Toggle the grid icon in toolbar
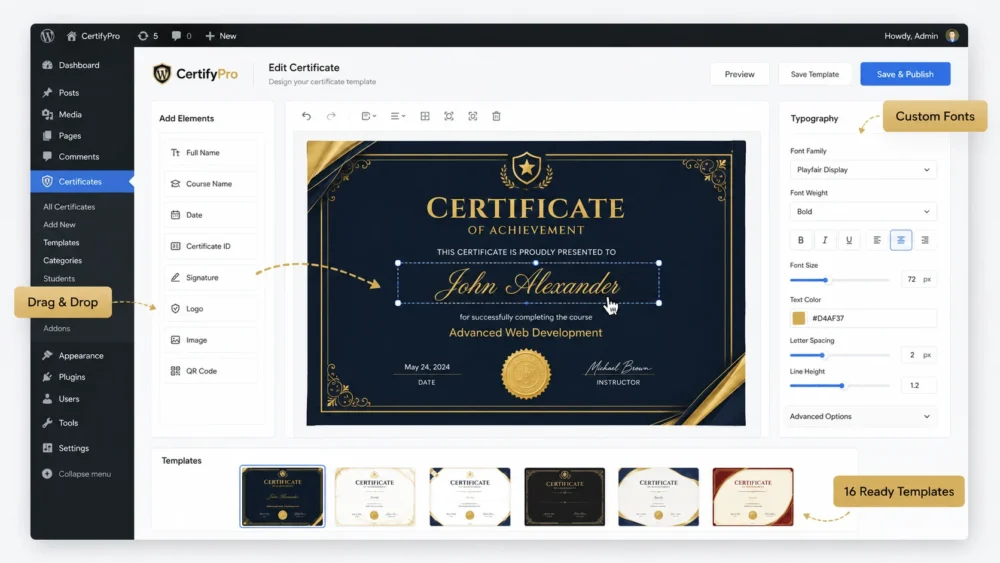 [425, 116]
